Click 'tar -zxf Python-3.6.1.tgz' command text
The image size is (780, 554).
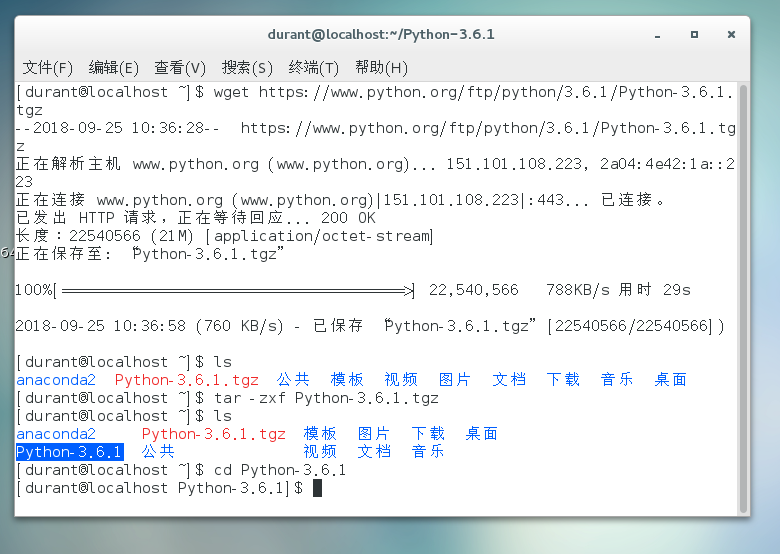(x=326, y=398)
